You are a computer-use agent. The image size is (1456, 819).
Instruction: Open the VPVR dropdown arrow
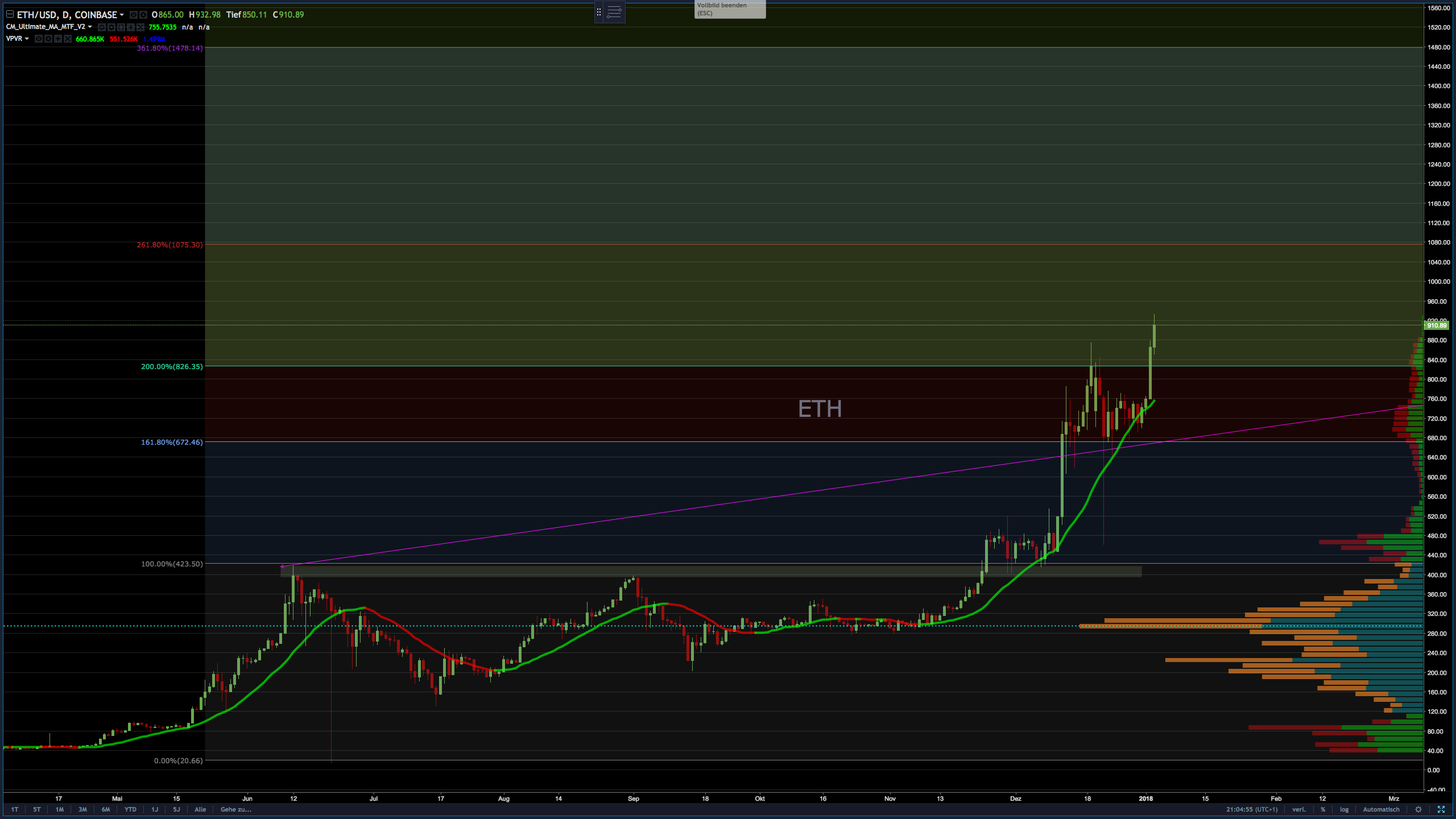[x=27, y=39]
